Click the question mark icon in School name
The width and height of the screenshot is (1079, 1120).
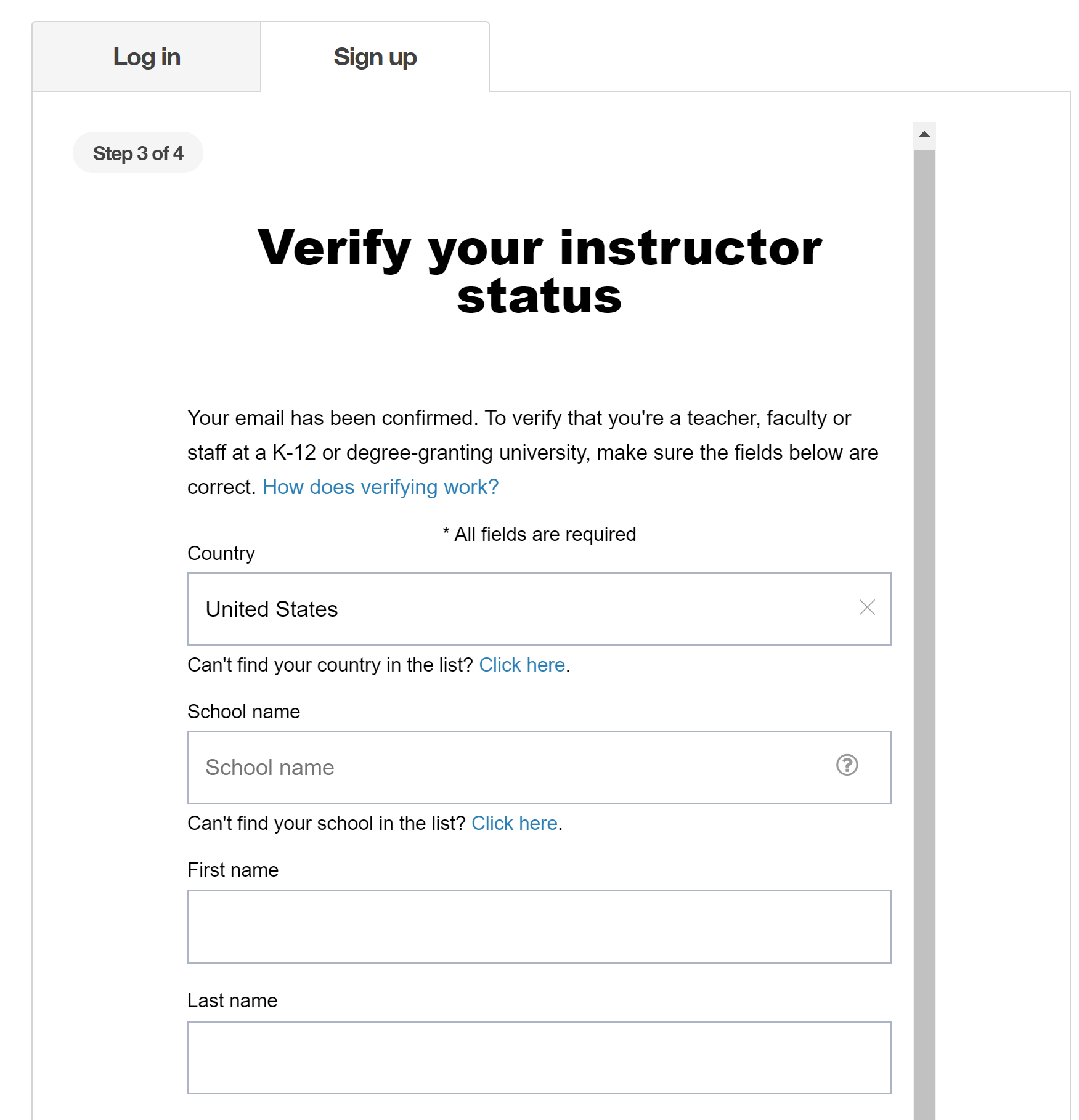click(847, 766)
